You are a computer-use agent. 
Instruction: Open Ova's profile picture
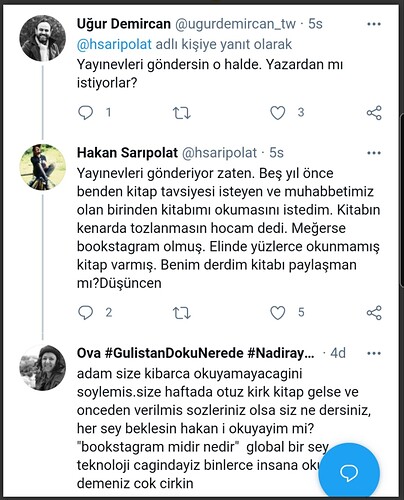click(x=43, y=368)
